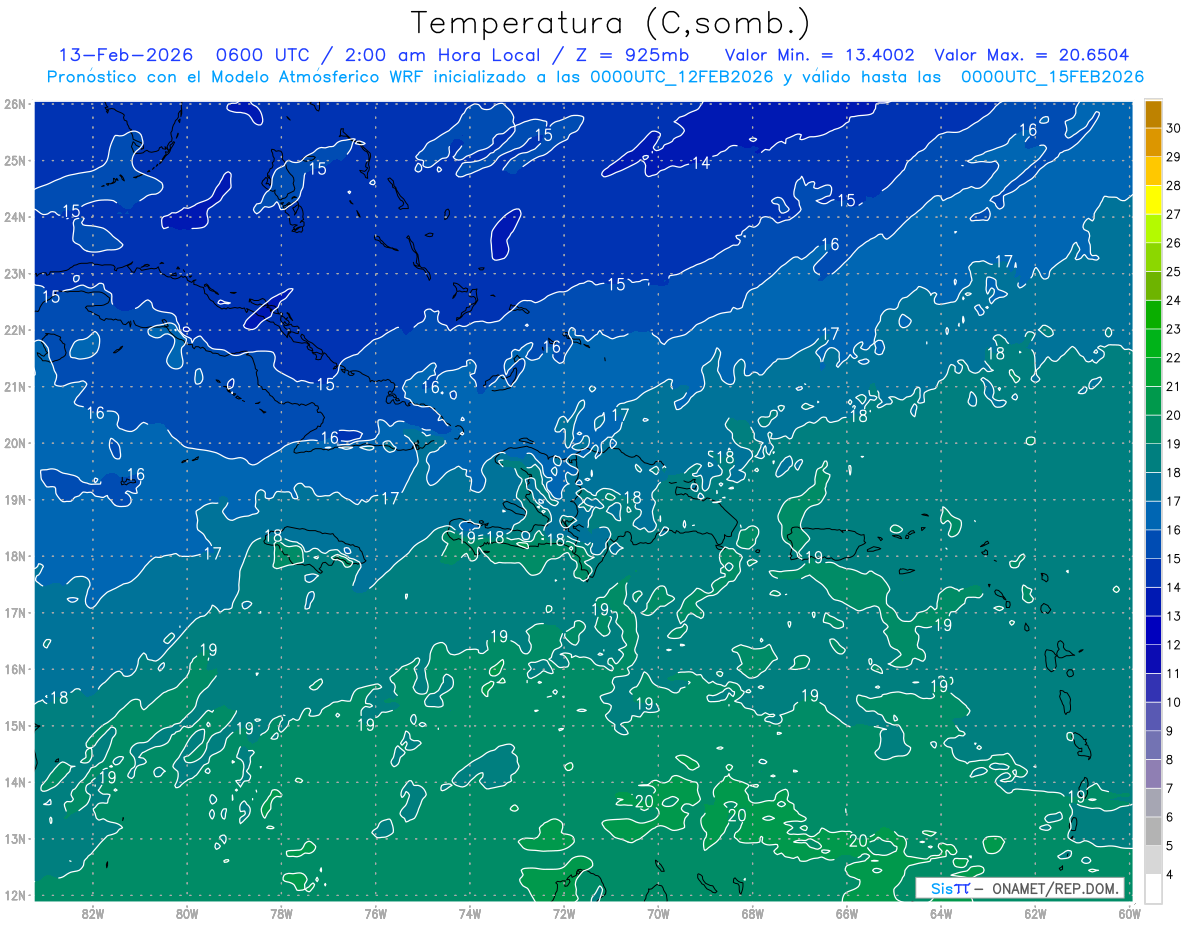
Task: Click the '76W' longitude axis label
Action: (x=375, y=913)
